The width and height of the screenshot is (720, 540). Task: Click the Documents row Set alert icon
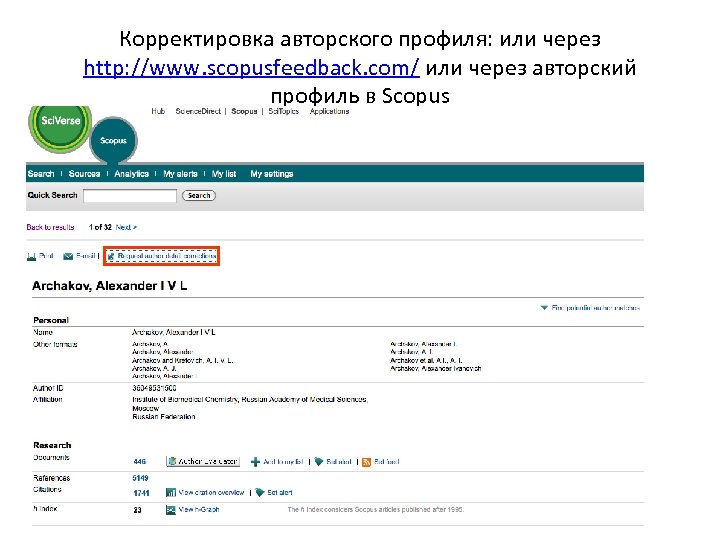(319, 461)
